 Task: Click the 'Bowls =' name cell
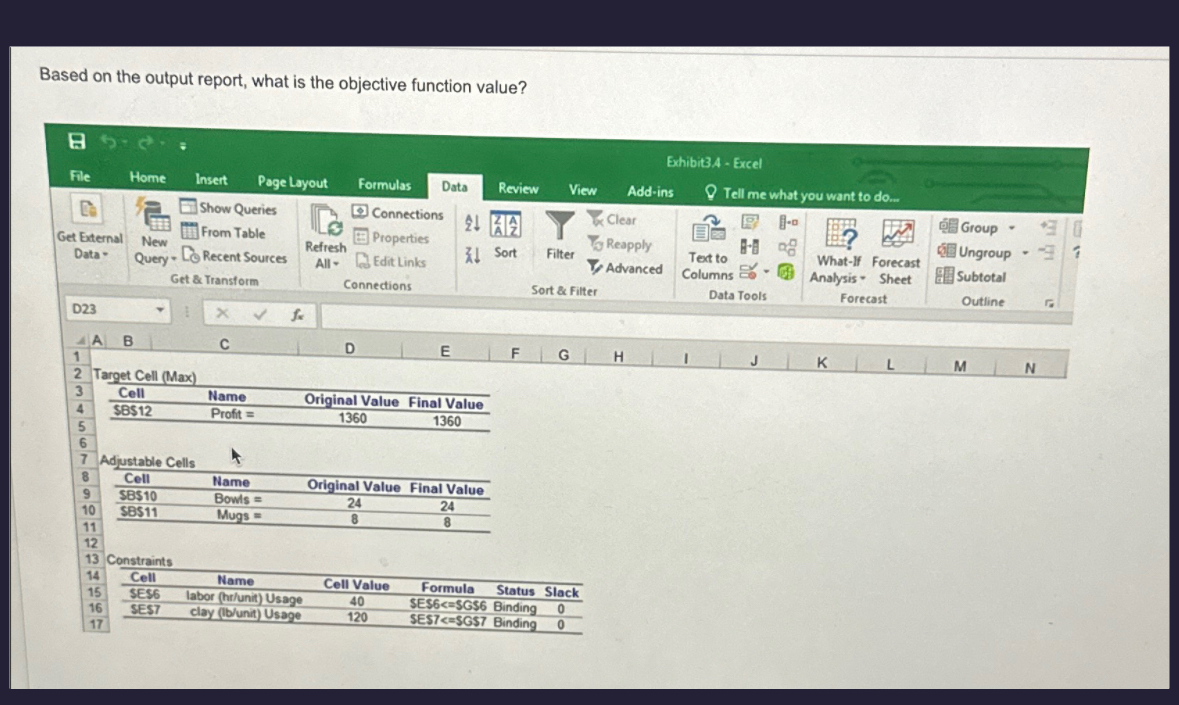tap(238, 498)
